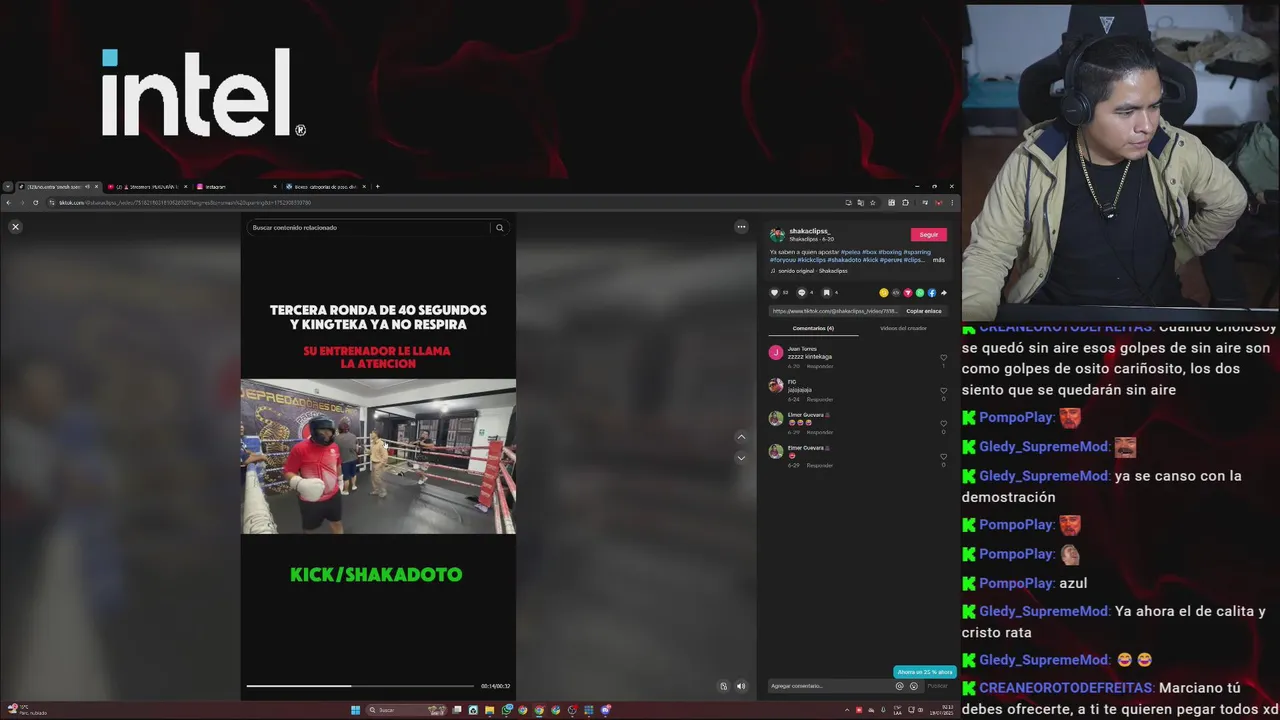Share via the red send-to-friends icon
This screenshot has height=720, width=1280.
pyautogui.click(x=908, y=293)
